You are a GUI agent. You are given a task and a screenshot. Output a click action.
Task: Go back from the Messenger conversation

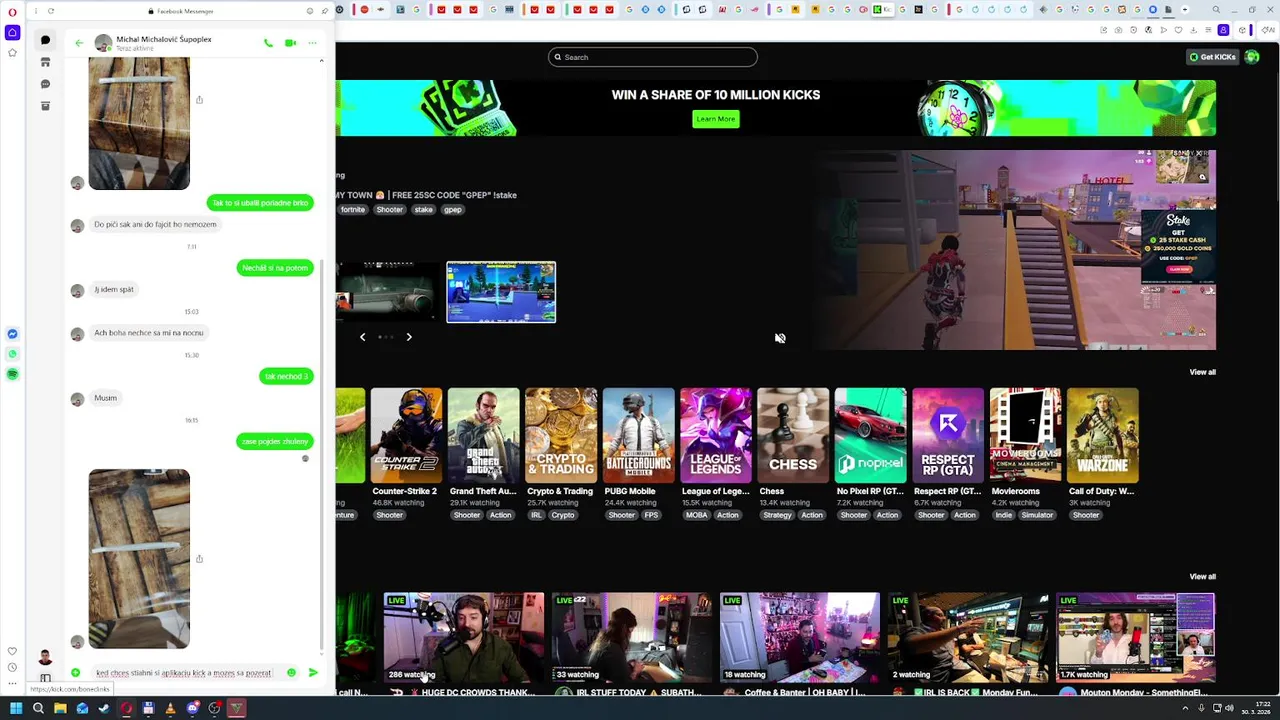click(79, 43)
